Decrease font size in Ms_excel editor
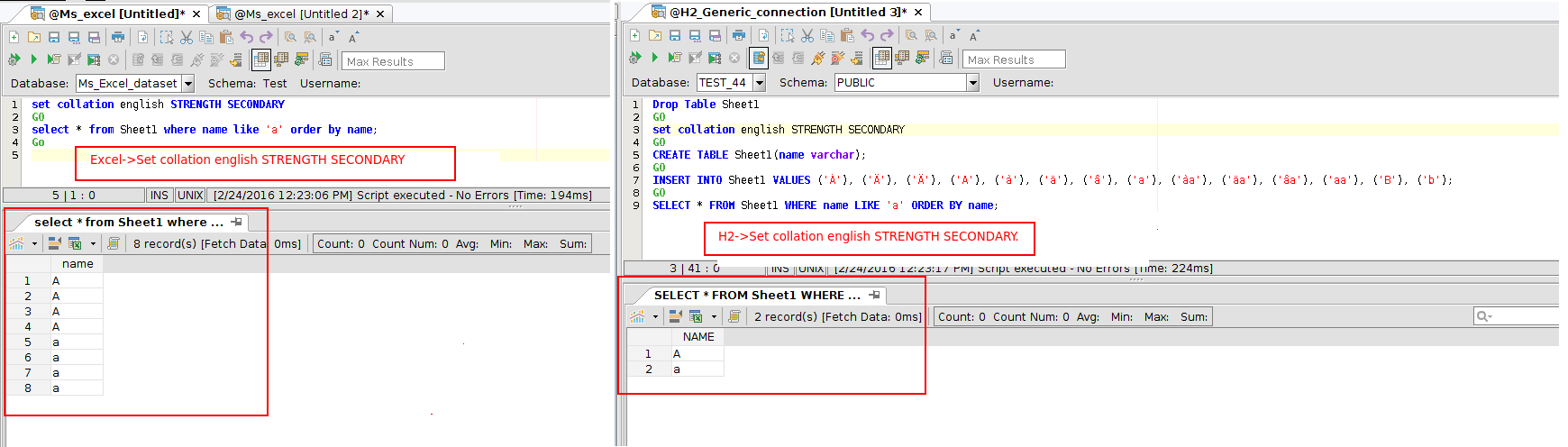Viewport: 1568px width, 447px height. point(333,37)
